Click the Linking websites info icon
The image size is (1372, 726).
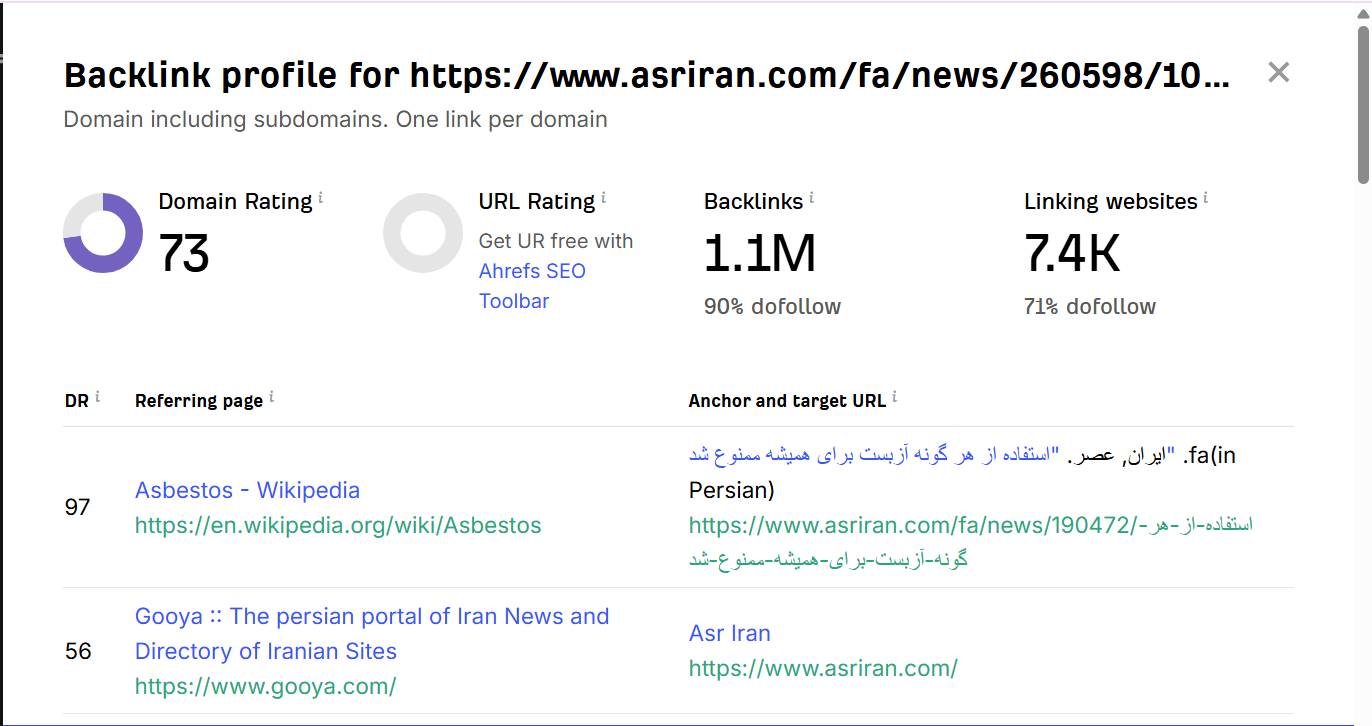(x=1206, y=198)
